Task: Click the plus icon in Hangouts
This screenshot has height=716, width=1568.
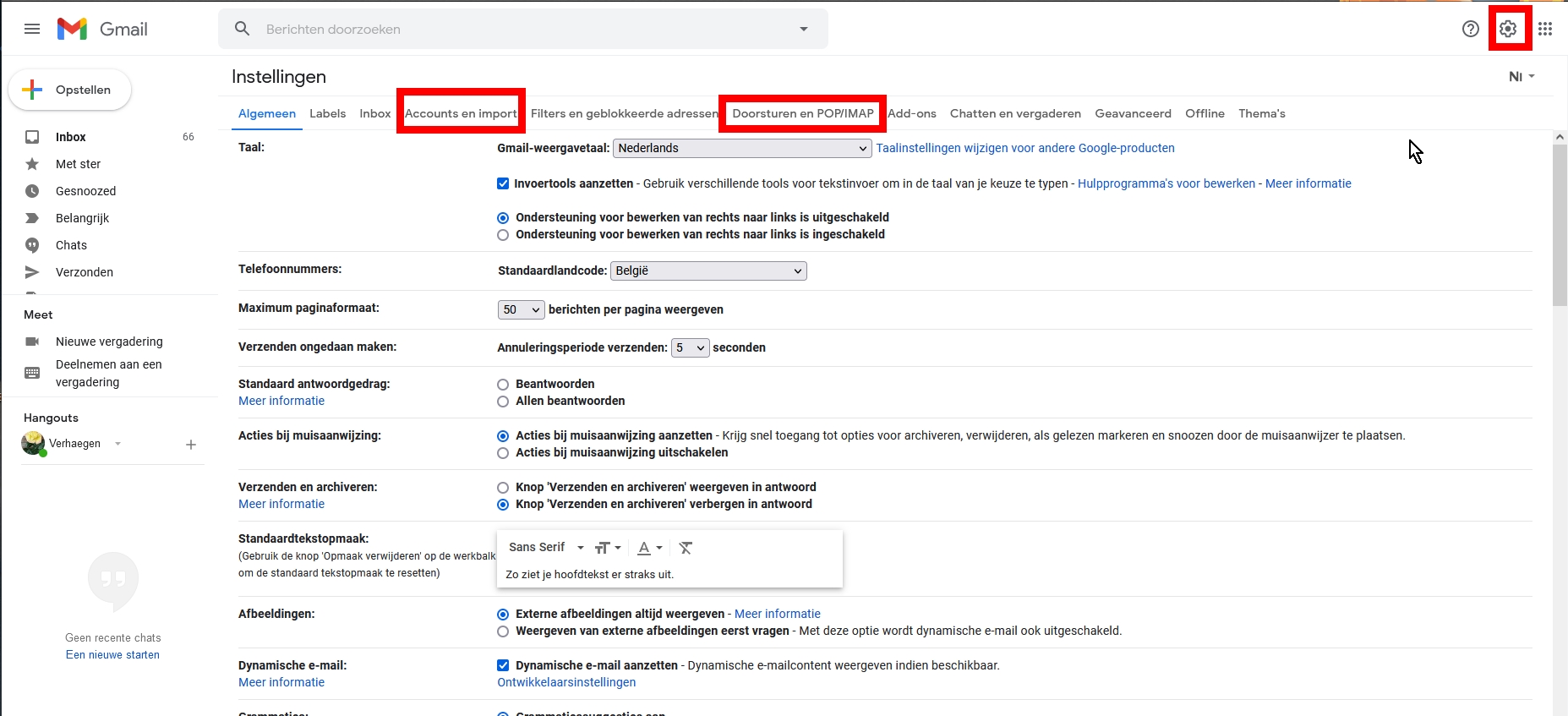Action: [191, 445]
